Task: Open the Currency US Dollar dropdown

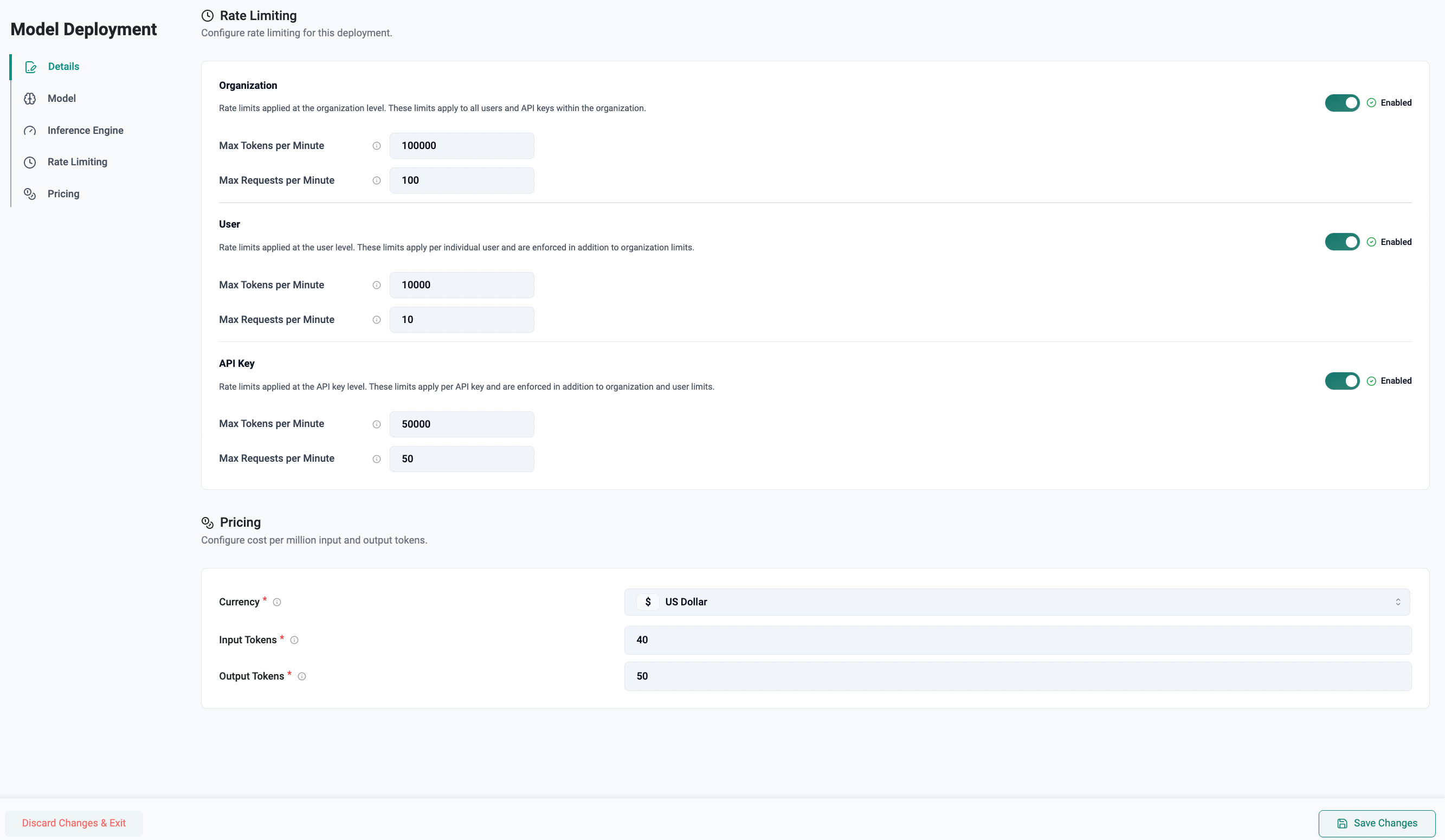Action: point(1016,602)
